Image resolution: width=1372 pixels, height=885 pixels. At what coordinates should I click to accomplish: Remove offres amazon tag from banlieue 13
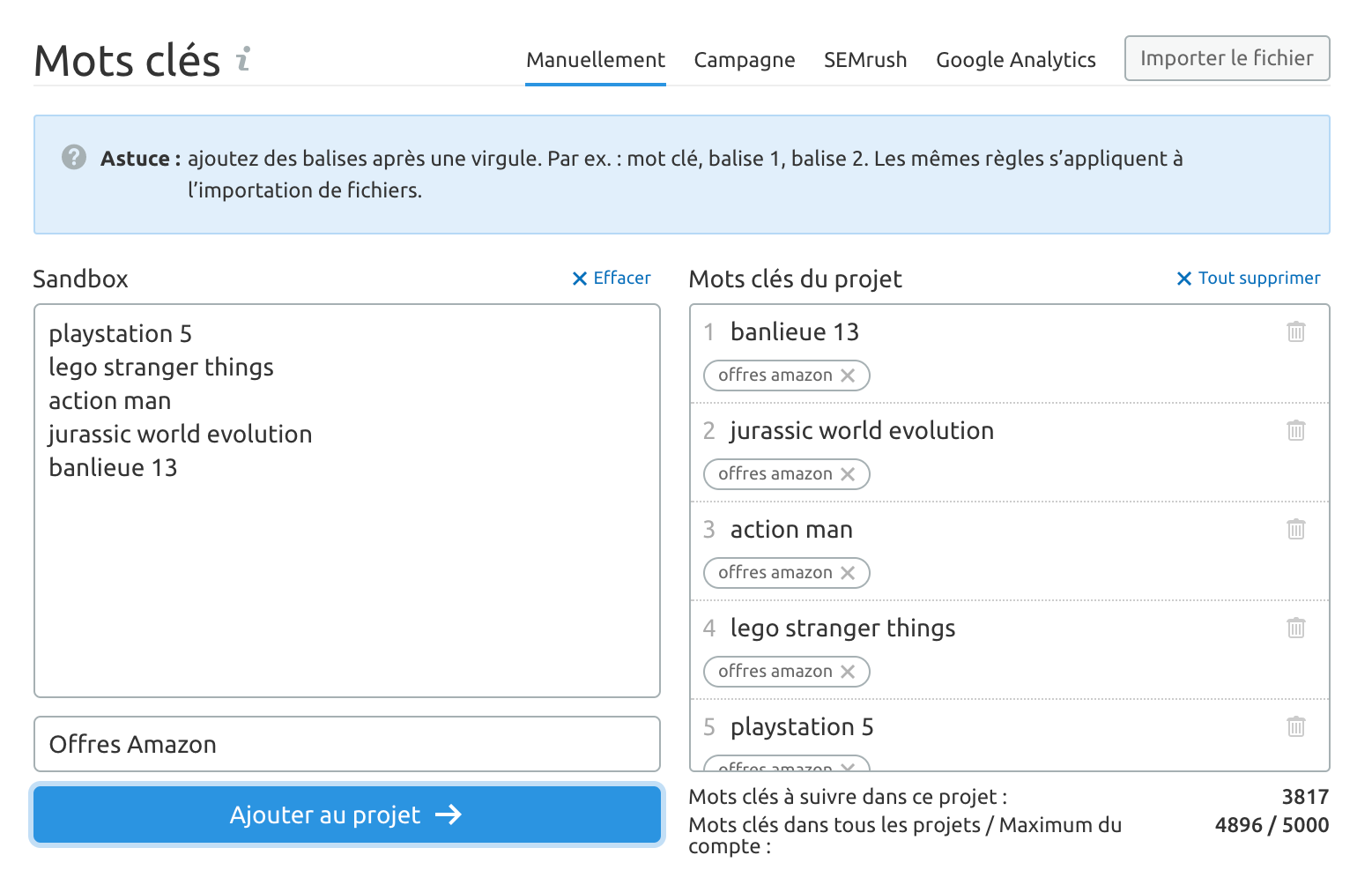(x=848, y=376)
